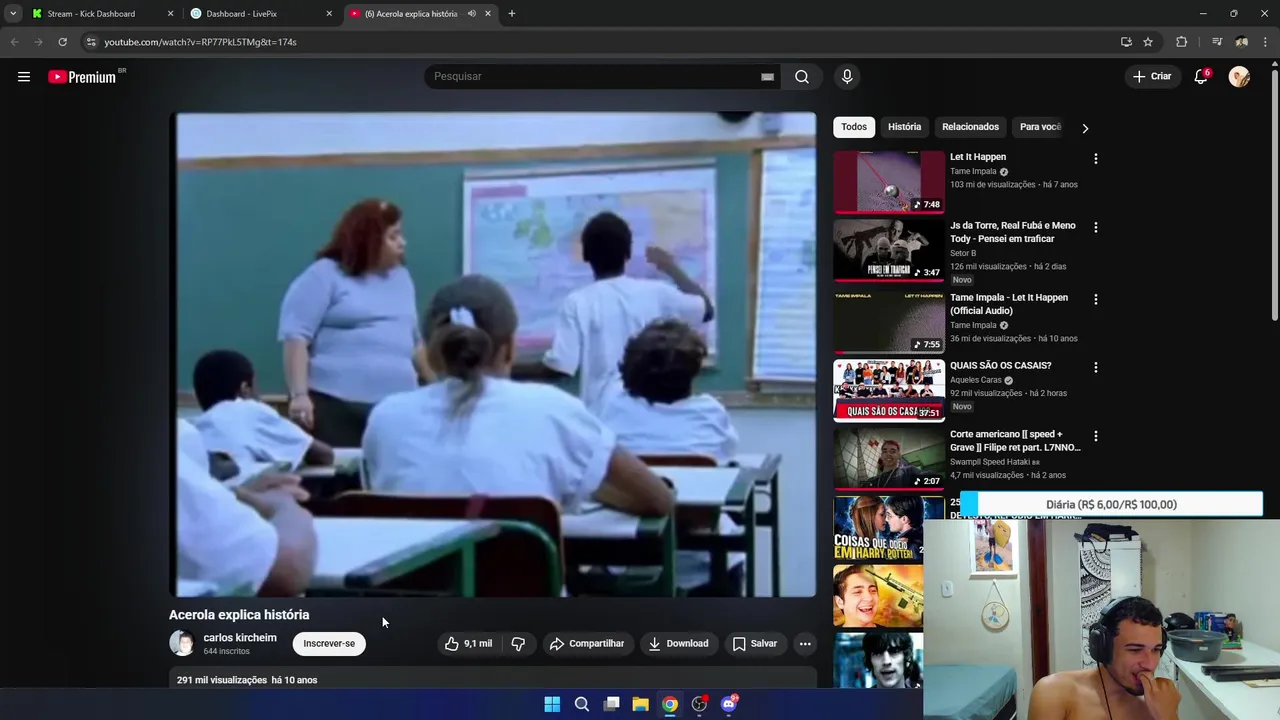Select the Para você filter chip
This screenshot has height=720, width=1280.
pos(1040,127)
